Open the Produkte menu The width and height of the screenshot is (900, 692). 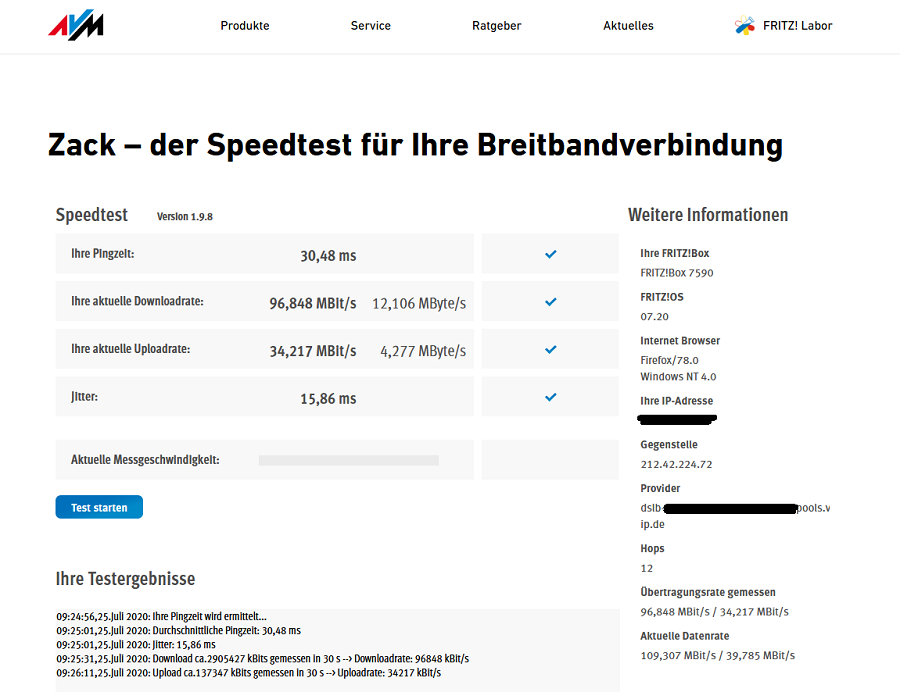pyautogui.click(x=244, y=25)
